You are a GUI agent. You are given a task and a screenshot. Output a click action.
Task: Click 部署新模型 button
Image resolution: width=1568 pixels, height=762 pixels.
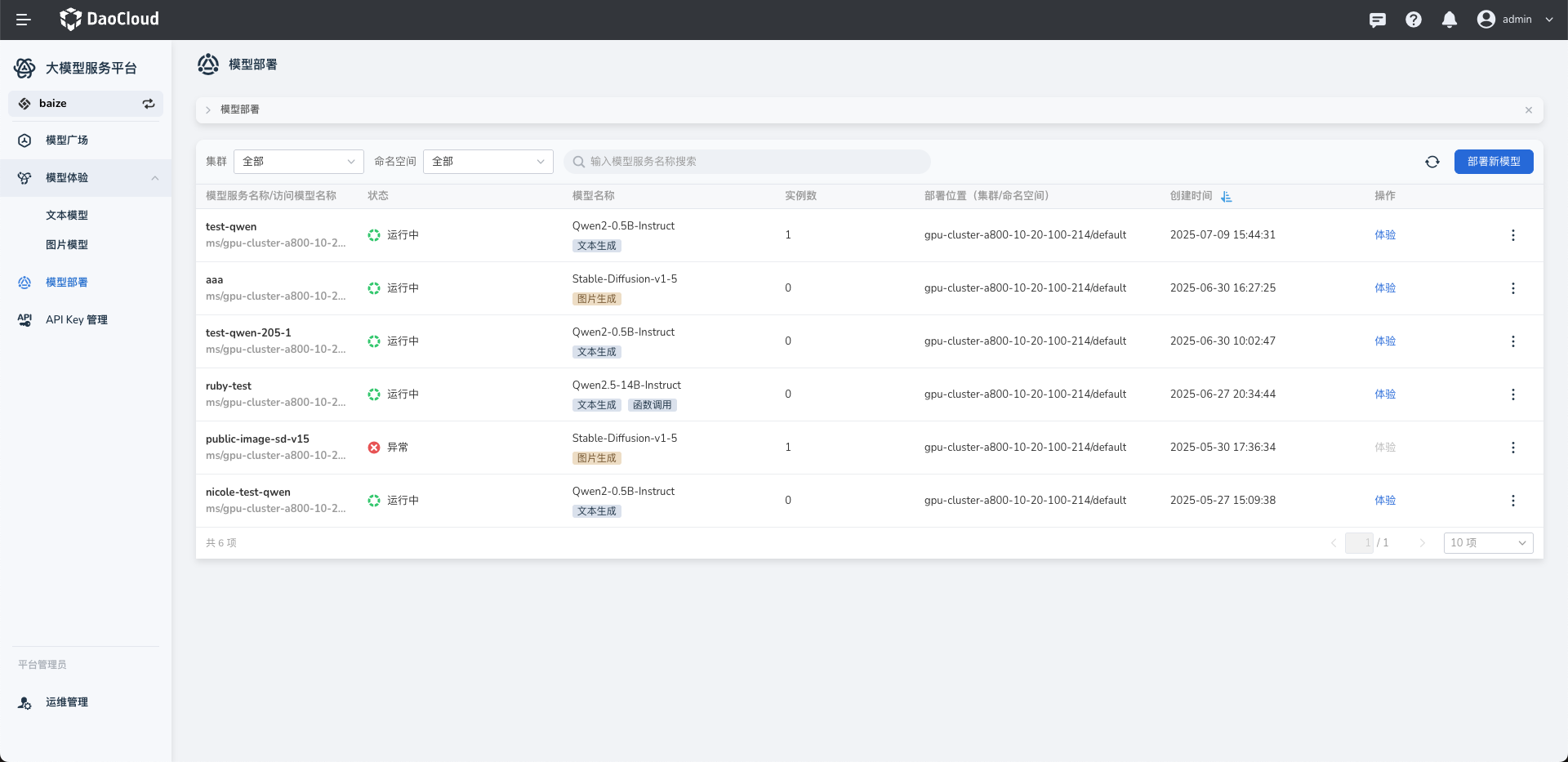click(1493, 162)
